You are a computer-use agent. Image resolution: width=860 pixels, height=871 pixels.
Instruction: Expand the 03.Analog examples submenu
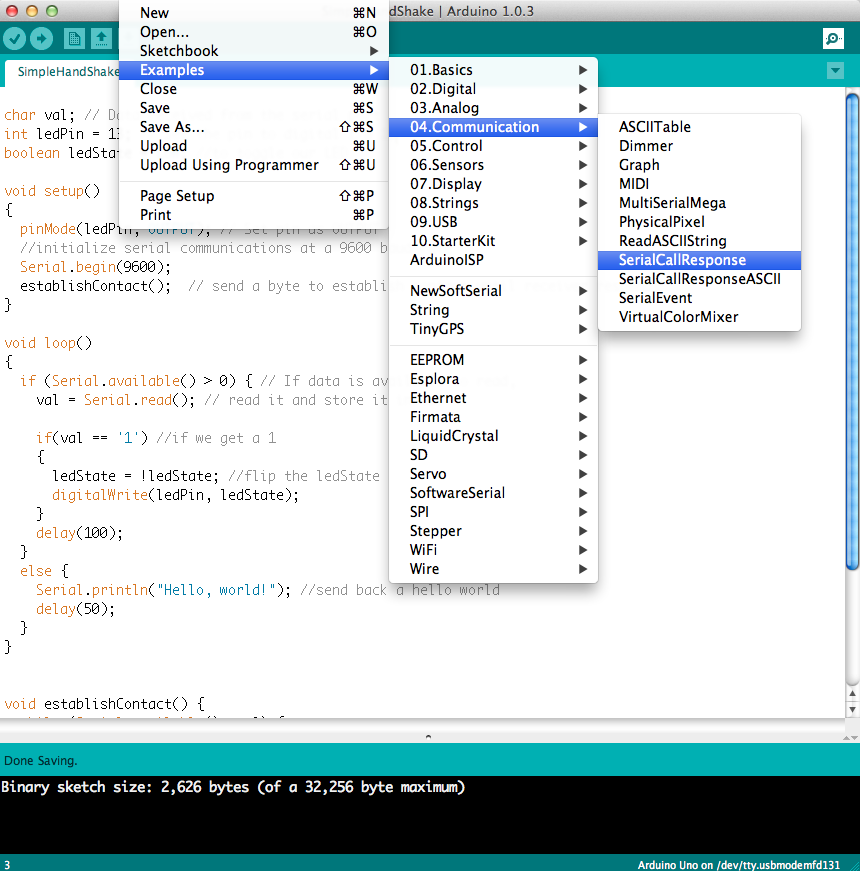tap(493, 108)
